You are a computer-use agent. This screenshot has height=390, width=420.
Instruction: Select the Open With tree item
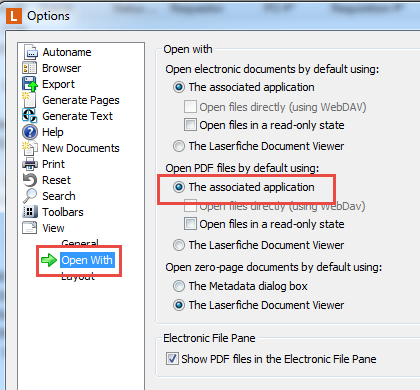(87, 260)
